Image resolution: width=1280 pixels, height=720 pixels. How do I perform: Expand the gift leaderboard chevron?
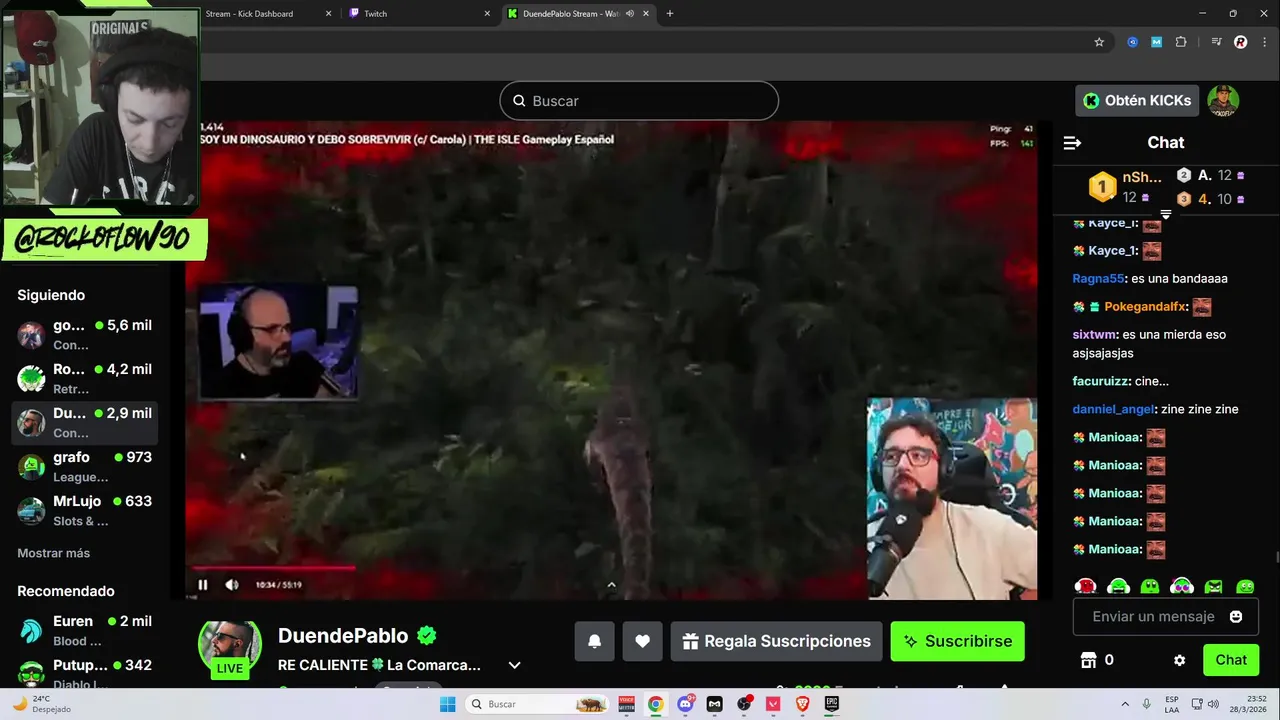(x=1166, y=214)
